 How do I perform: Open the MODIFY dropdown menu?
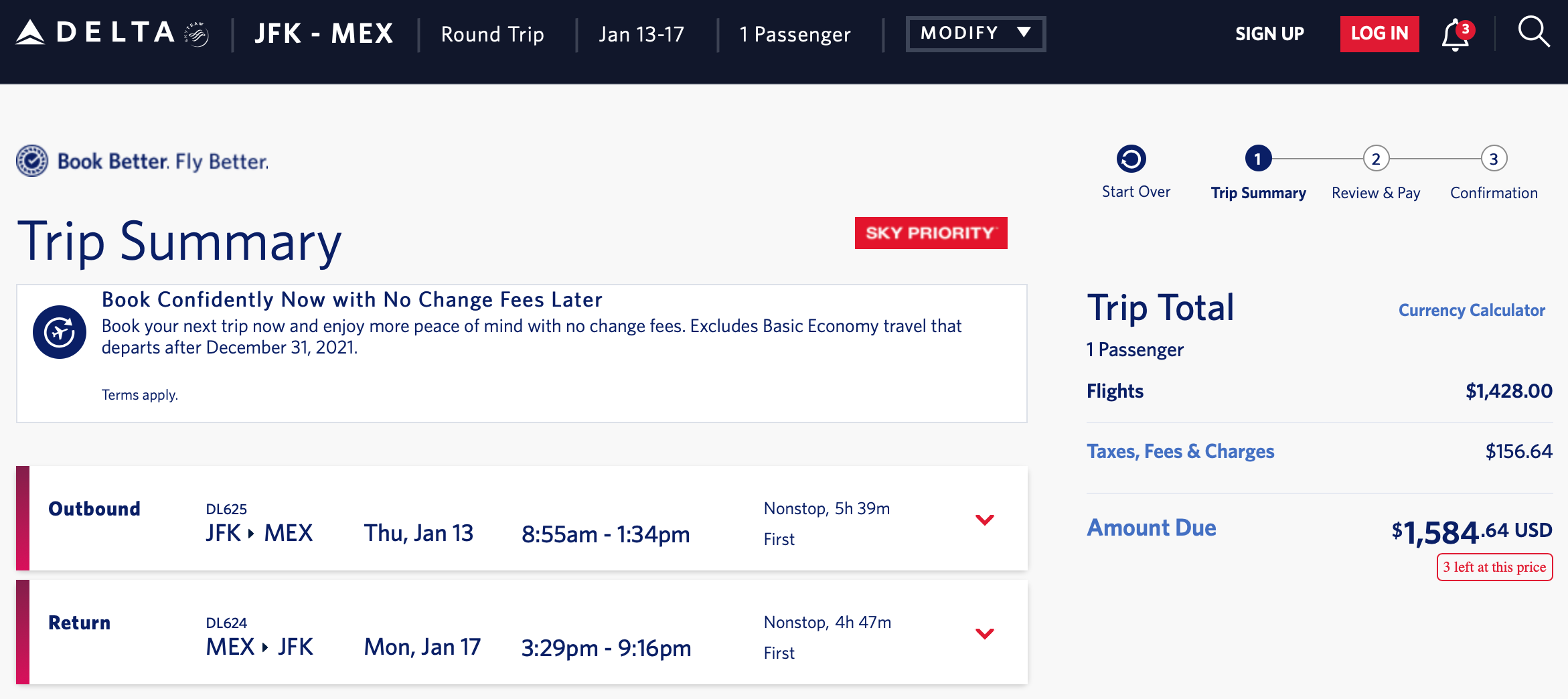pyautogui.click(x=975, y=32)
